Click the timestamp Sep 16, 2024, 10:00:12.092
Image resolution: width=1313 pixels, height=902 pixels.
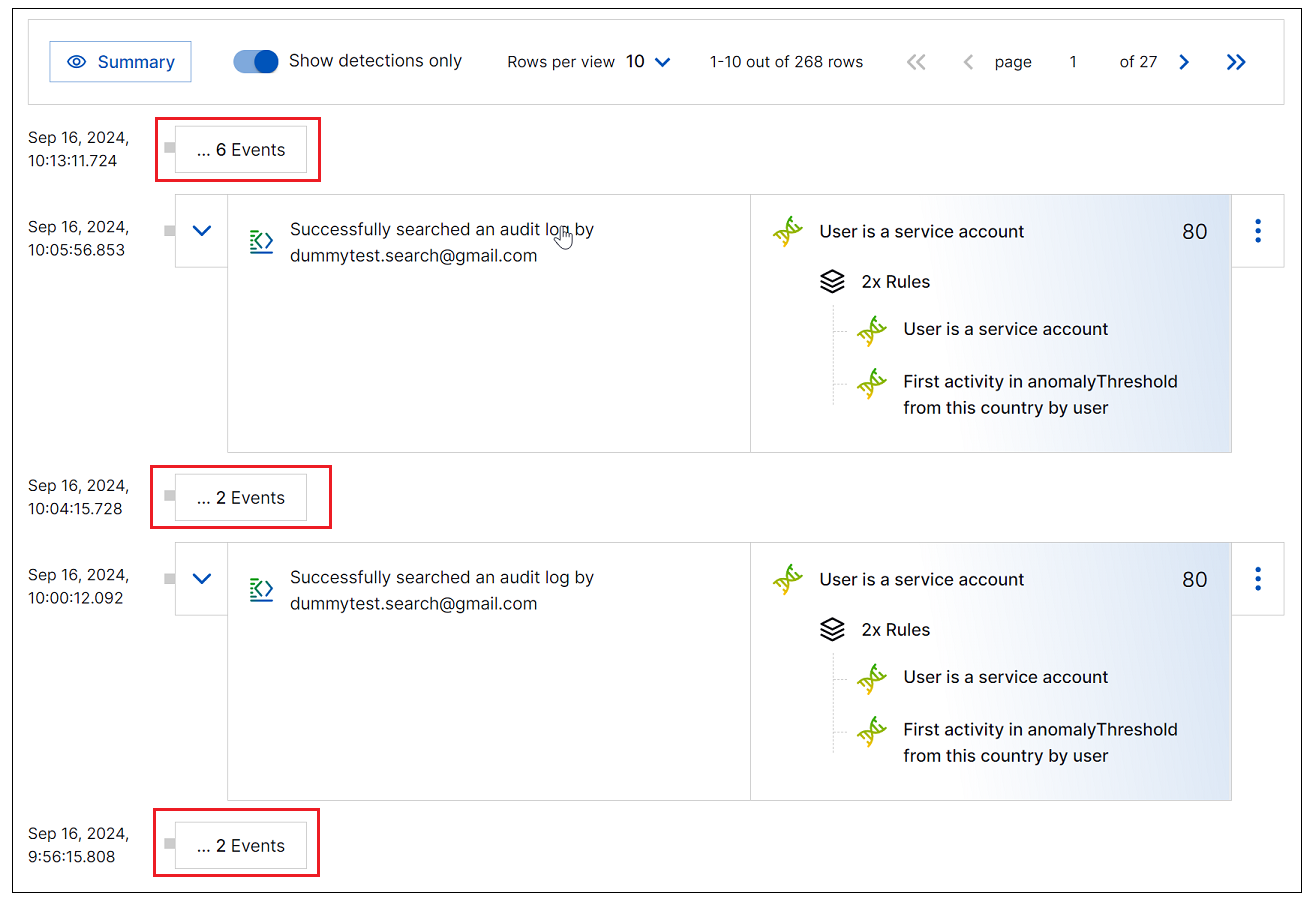coord(78,586)
